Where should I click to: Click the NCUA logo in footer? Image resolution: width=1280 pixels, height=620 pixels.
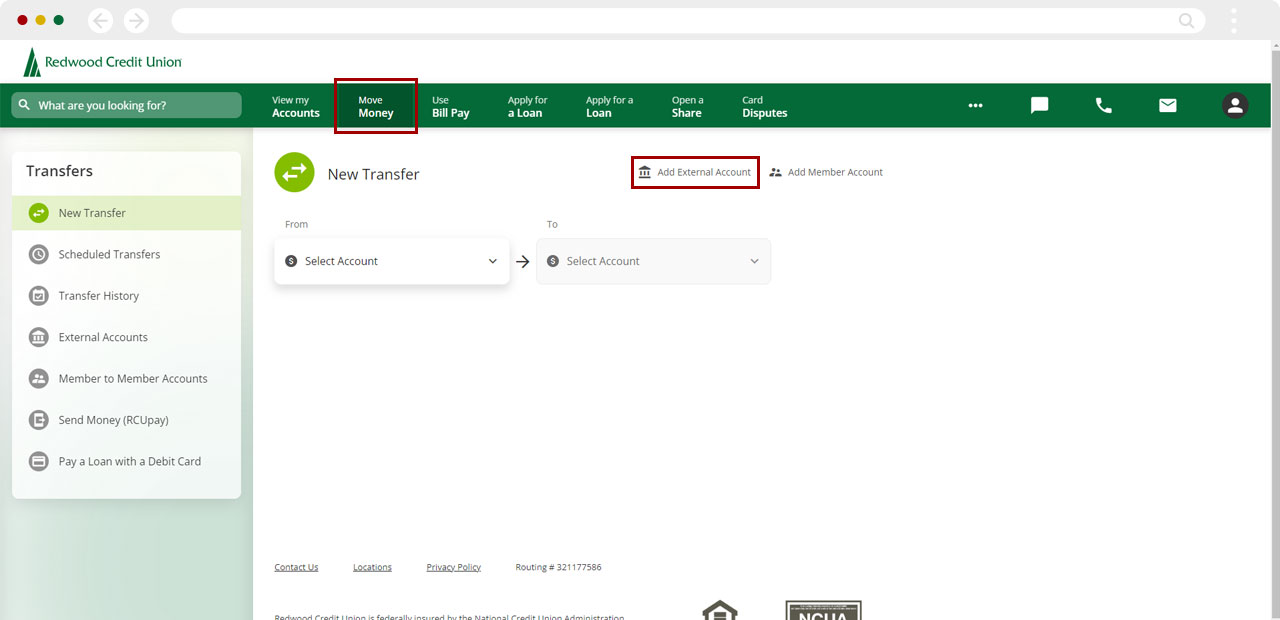pos(823,610)
